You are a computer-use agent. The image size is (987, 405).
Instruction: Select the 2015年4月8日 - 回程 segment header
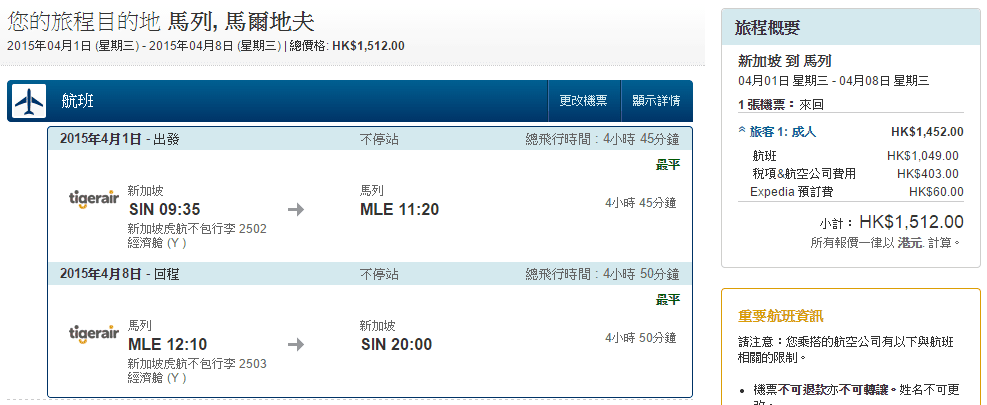click(119, 273)
